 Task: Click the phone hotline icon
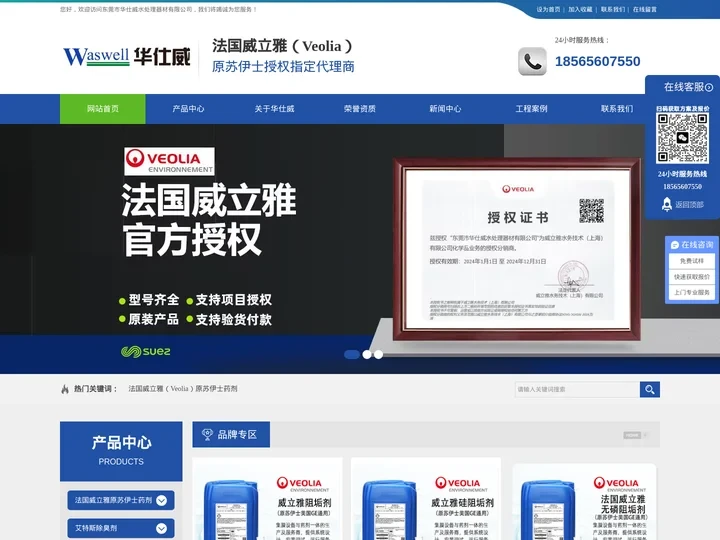[532, 61]
